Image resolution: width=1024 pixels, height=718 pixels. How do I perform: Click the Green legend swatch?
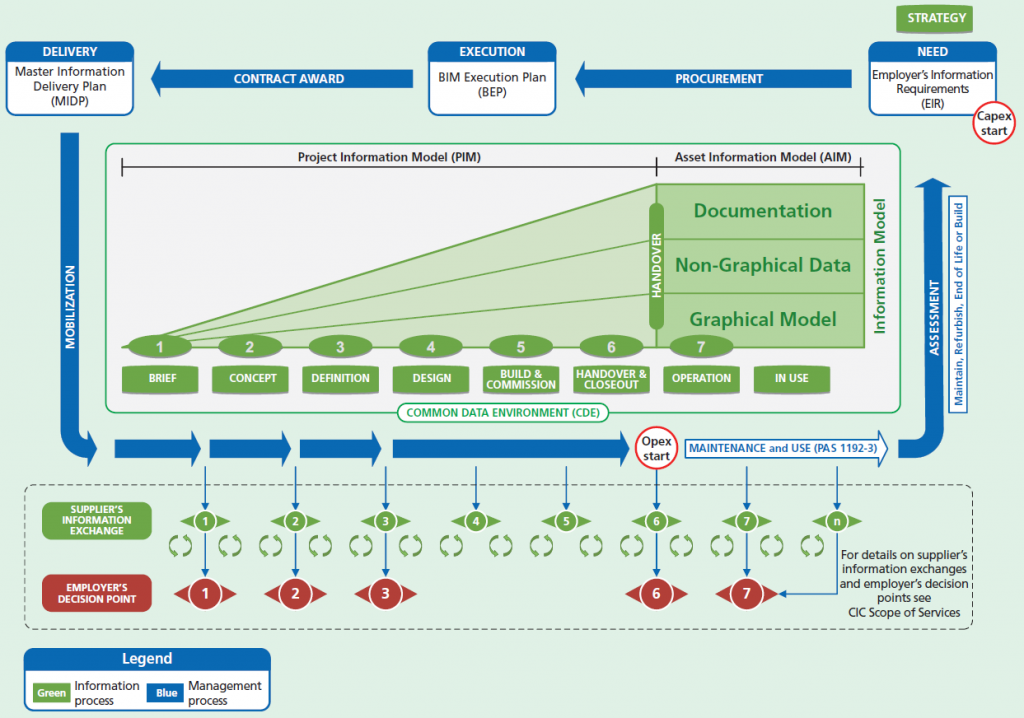point(51,693)
